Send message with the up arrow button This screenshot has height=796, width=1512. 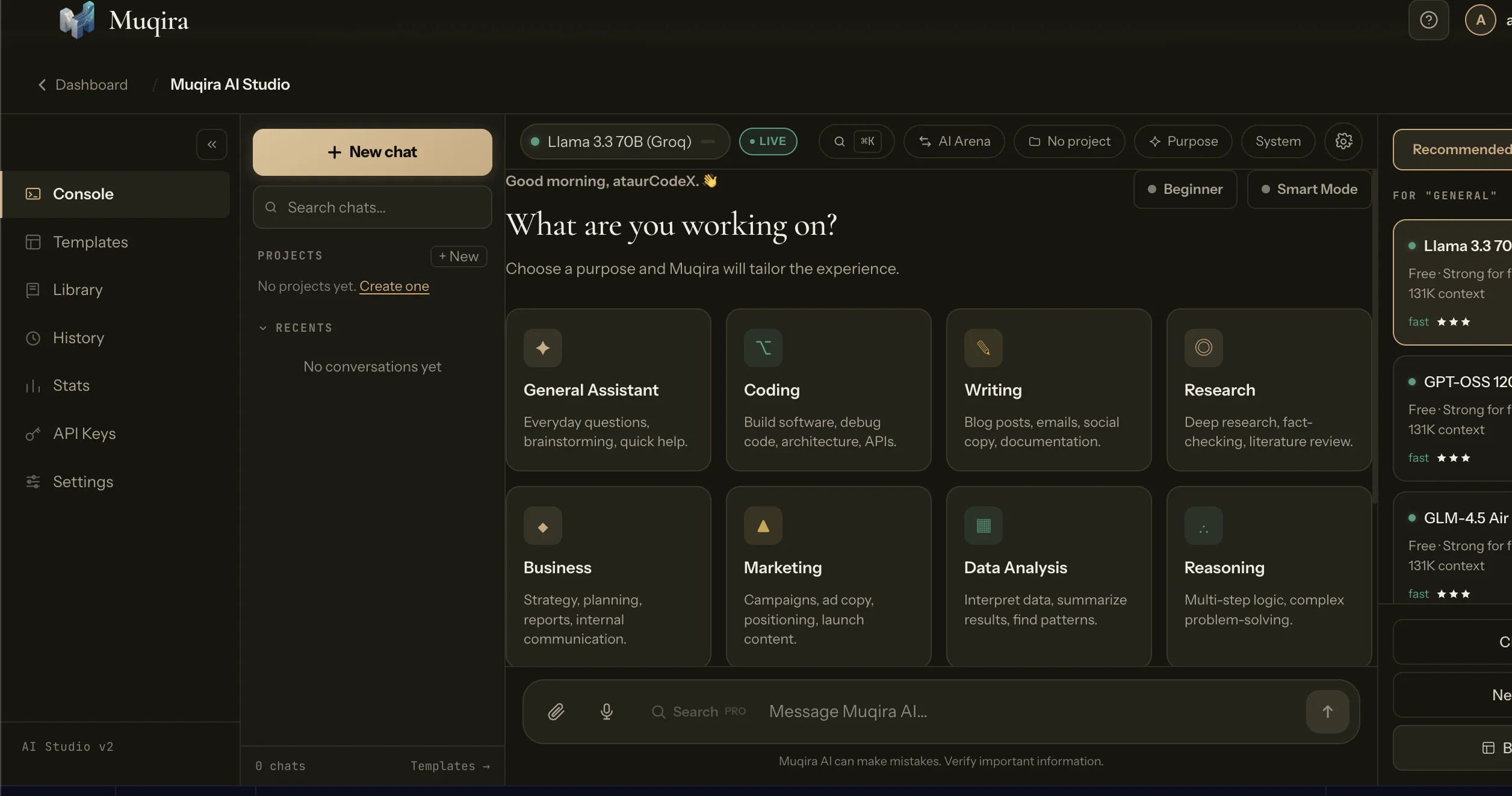(1327, 712)
